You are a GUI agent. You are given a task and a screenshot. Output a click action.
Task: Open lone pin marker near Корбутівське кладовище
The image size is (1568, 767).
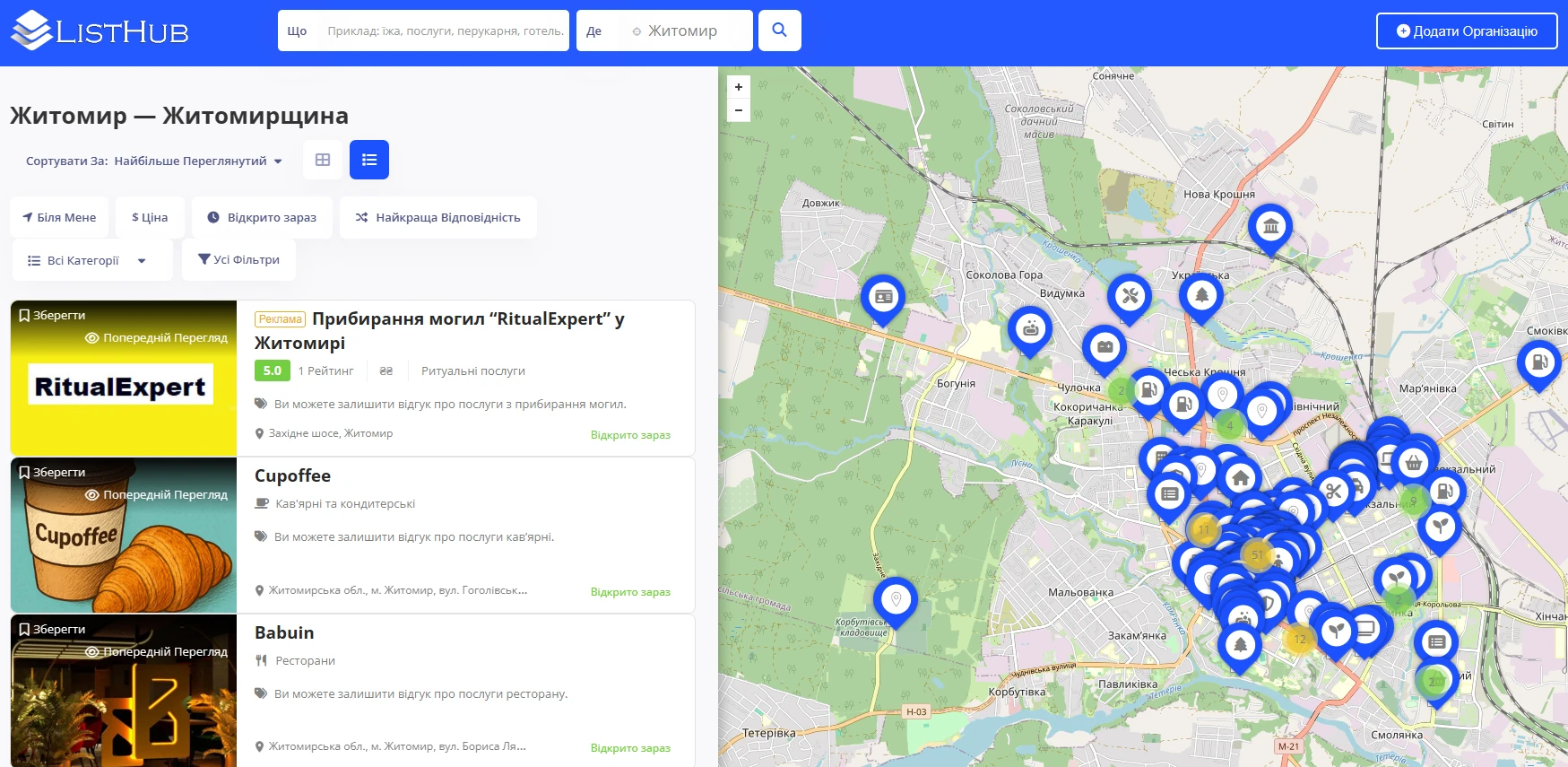pyautogui.click(x=896, y=598)
